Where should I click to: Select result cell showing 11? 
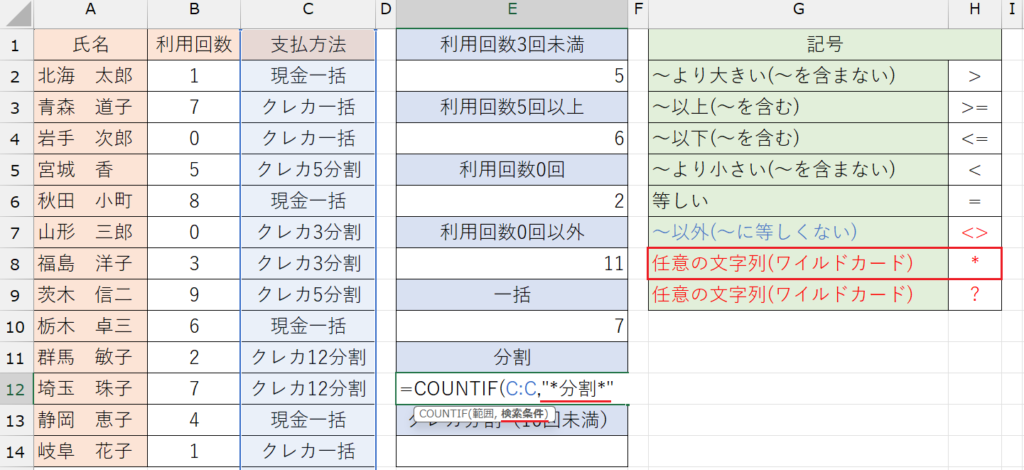click(512, 264)
